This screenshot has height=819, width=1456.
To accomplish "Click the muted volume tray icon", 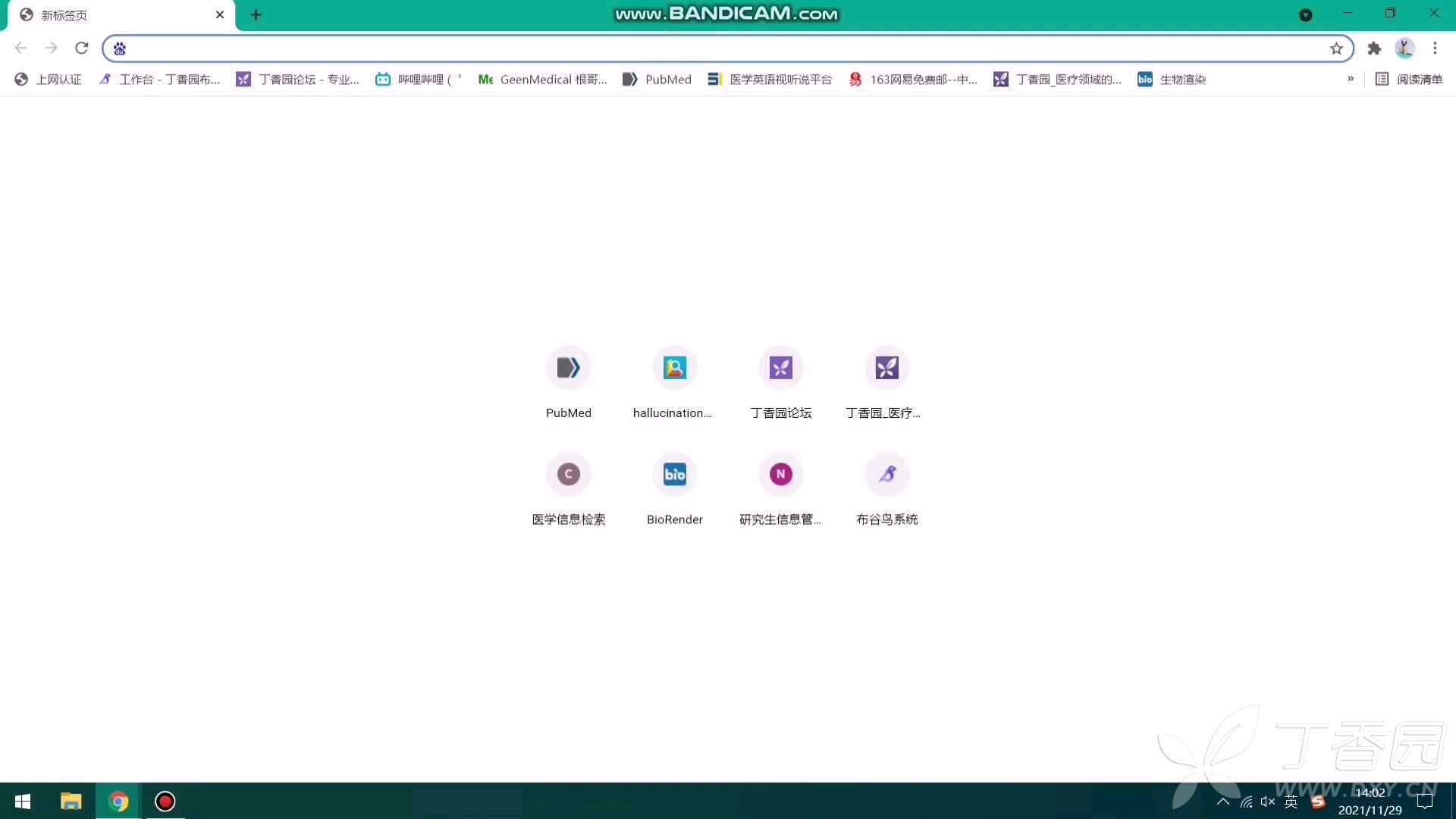I will (x=1268, y=802).
